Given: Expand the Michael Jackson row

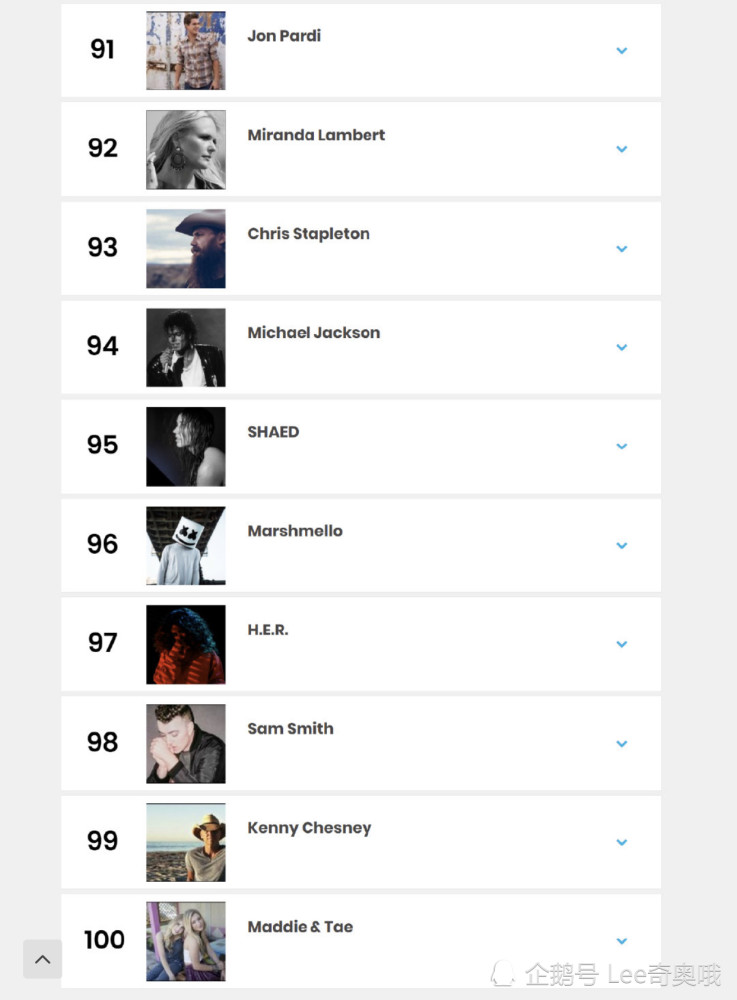Looking at the screenshot, I should pyautogui.click(x=621, y=347).
